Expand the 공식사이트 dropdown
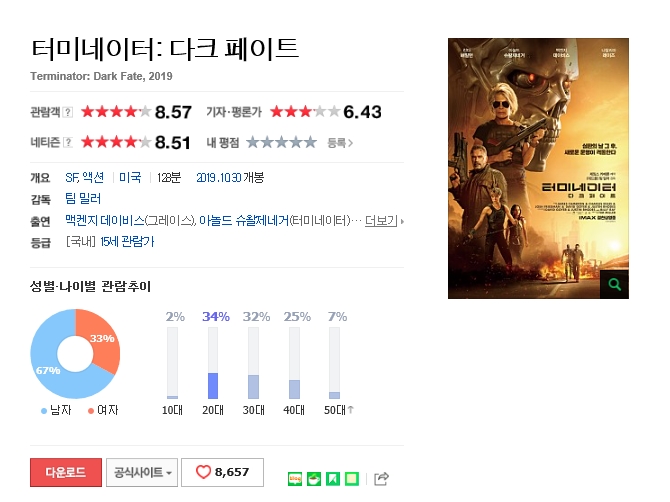Viewport: 670px width, 502px height. [142, 472]
